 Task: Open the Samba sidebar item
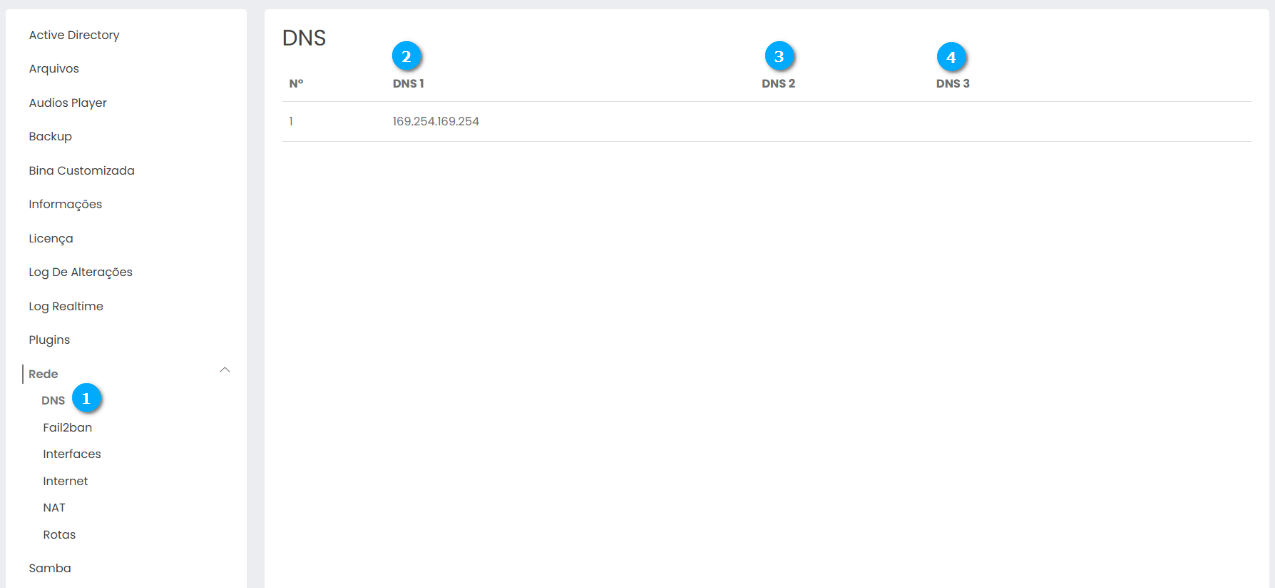click(50, 568)
